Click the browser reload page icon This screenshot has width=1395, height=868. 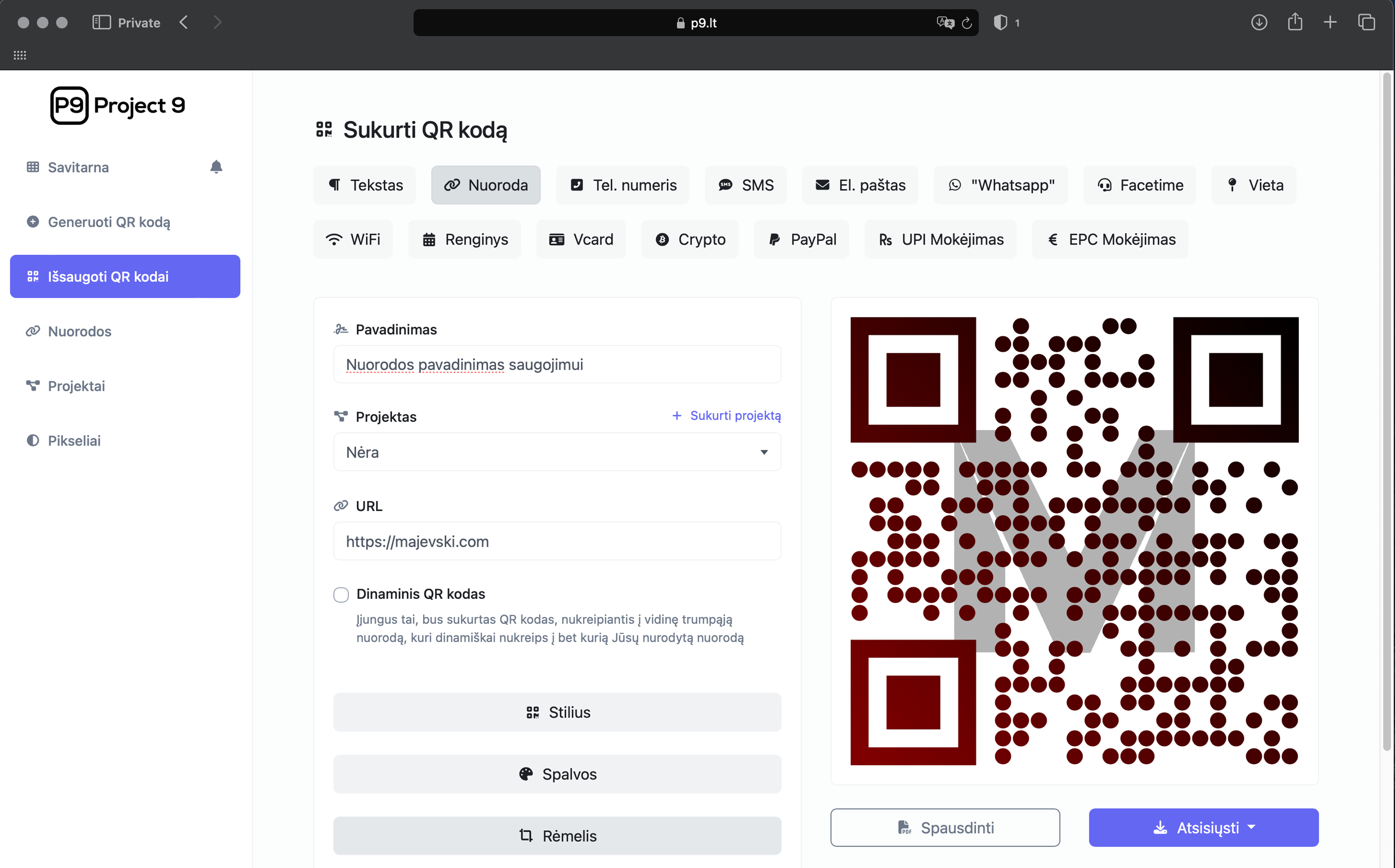coord(967,23)
